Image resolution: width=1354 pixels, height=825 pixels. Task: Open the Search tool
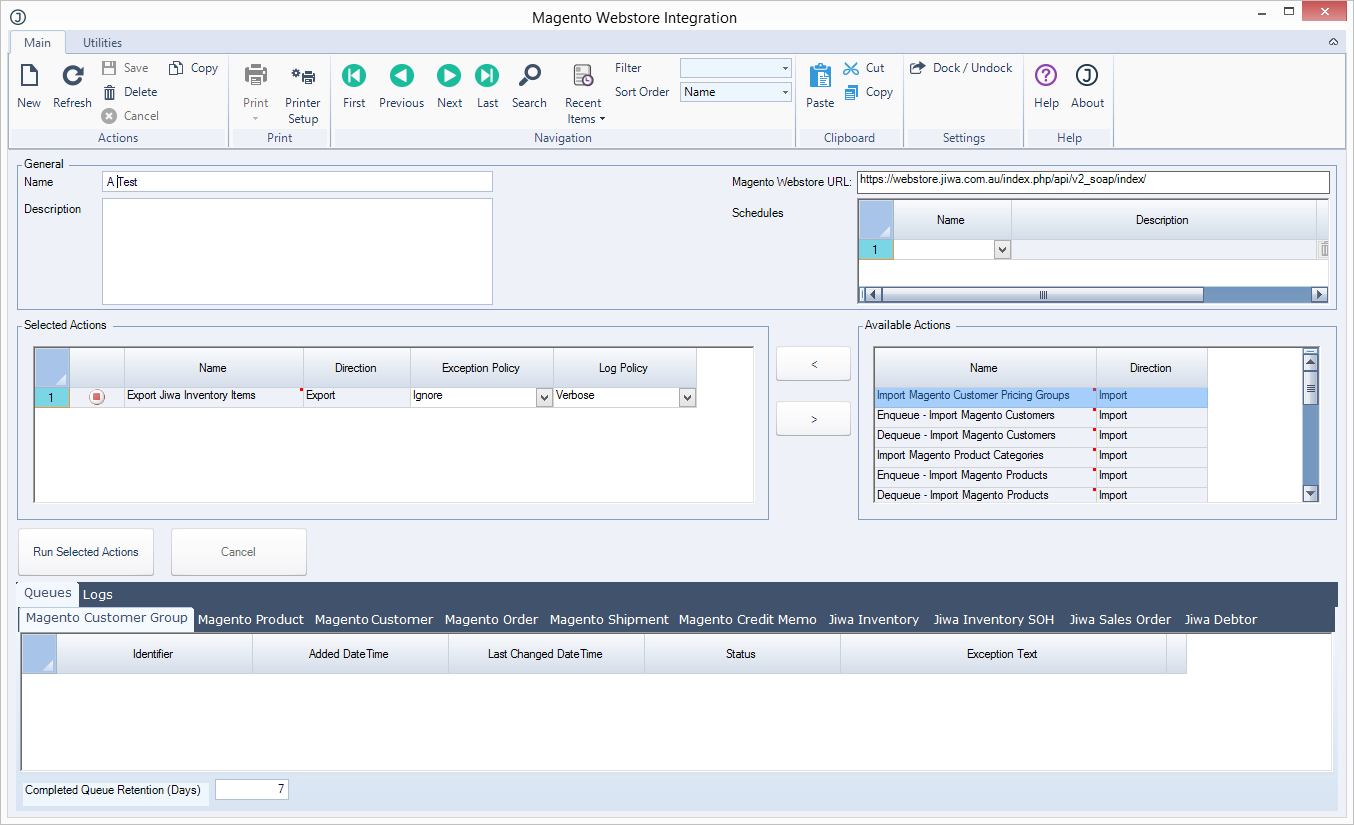529,77
